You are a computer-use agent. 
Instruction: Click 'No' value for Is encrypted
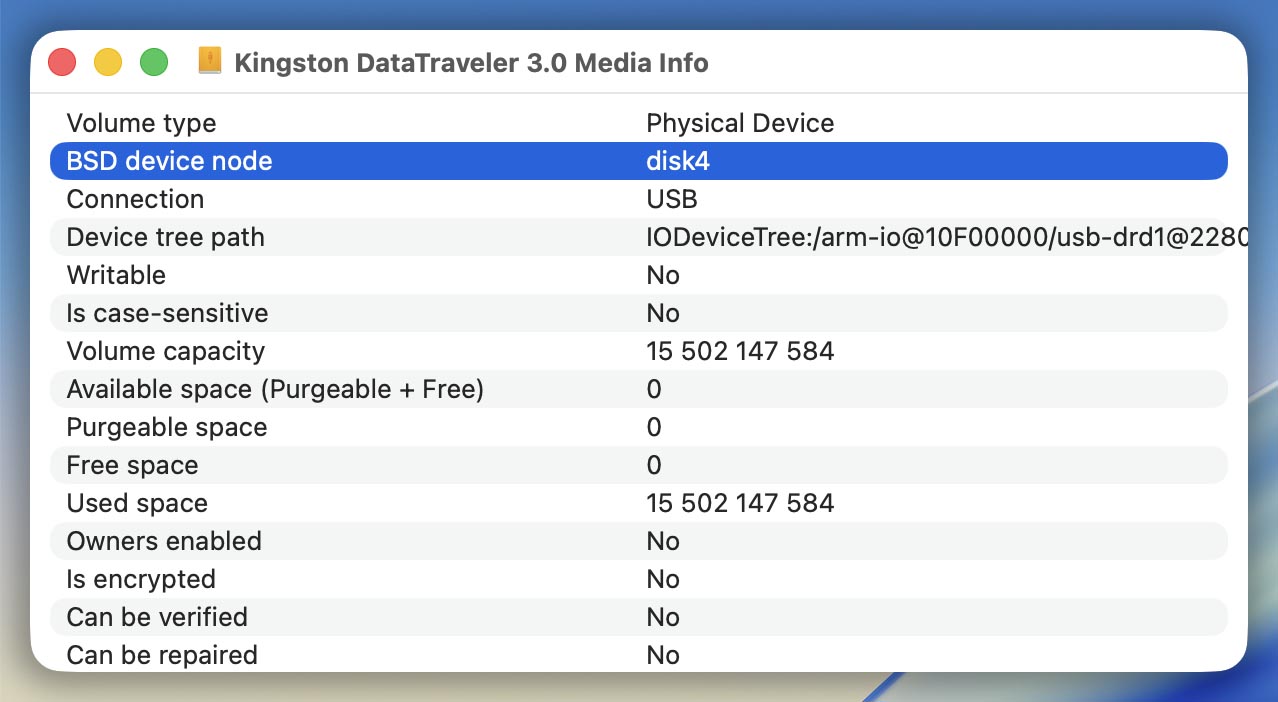tap(663, 579)
